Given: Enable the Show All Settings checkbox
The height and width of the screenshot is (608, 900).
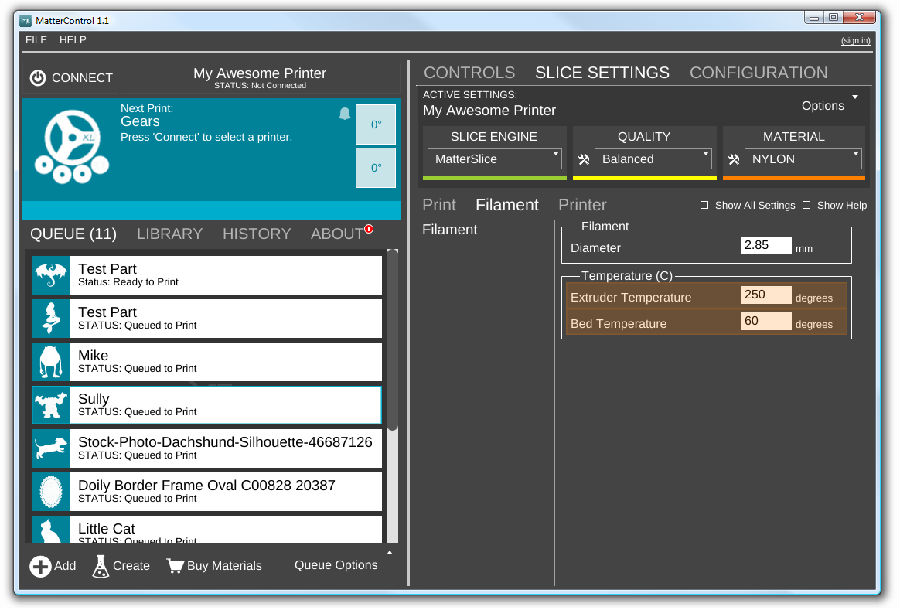Looking at the screenshot, I should [705, 205].
